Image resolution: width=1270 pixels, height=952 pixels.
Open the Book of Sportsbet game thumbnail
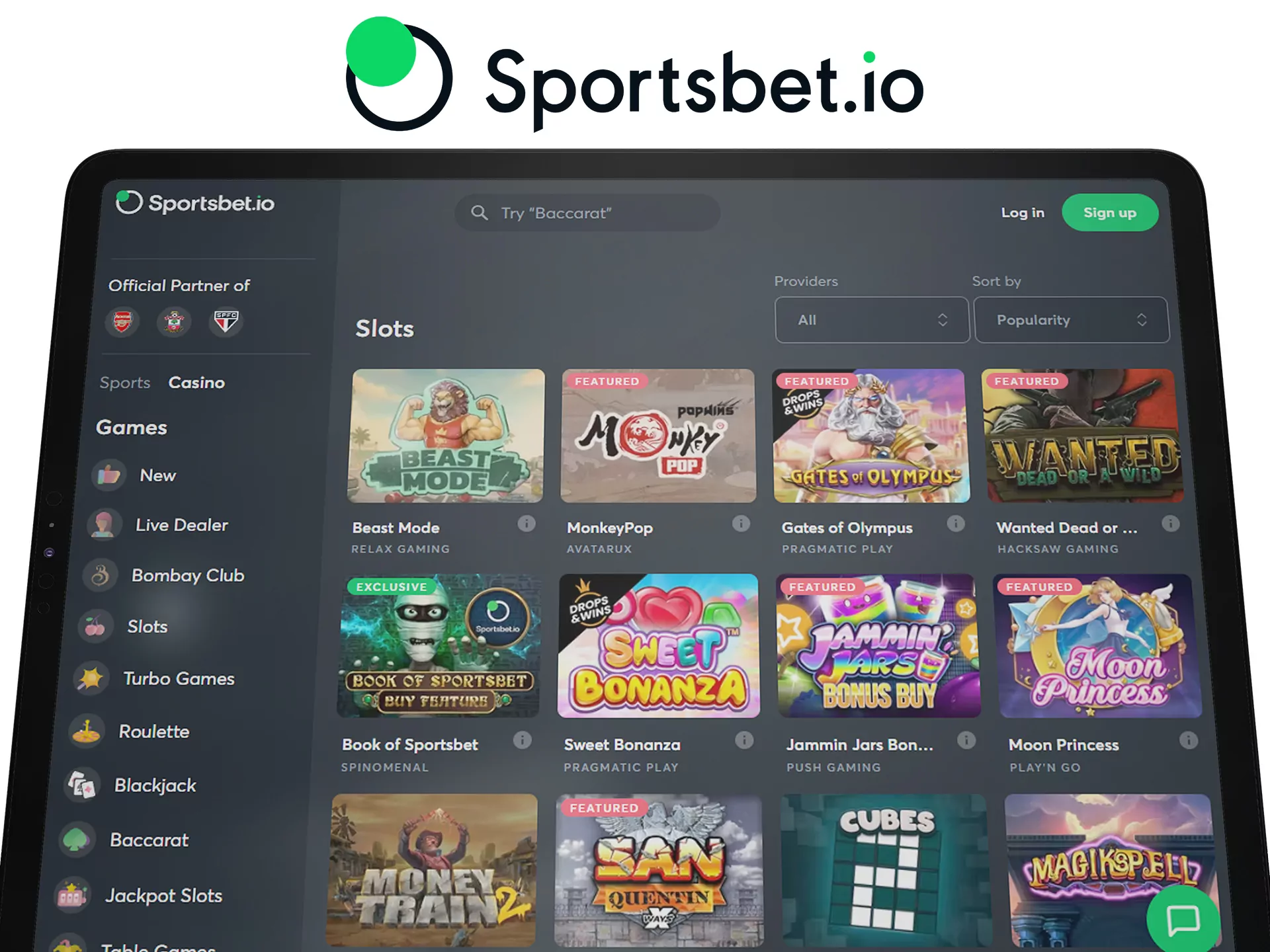(x=439, y=646)
